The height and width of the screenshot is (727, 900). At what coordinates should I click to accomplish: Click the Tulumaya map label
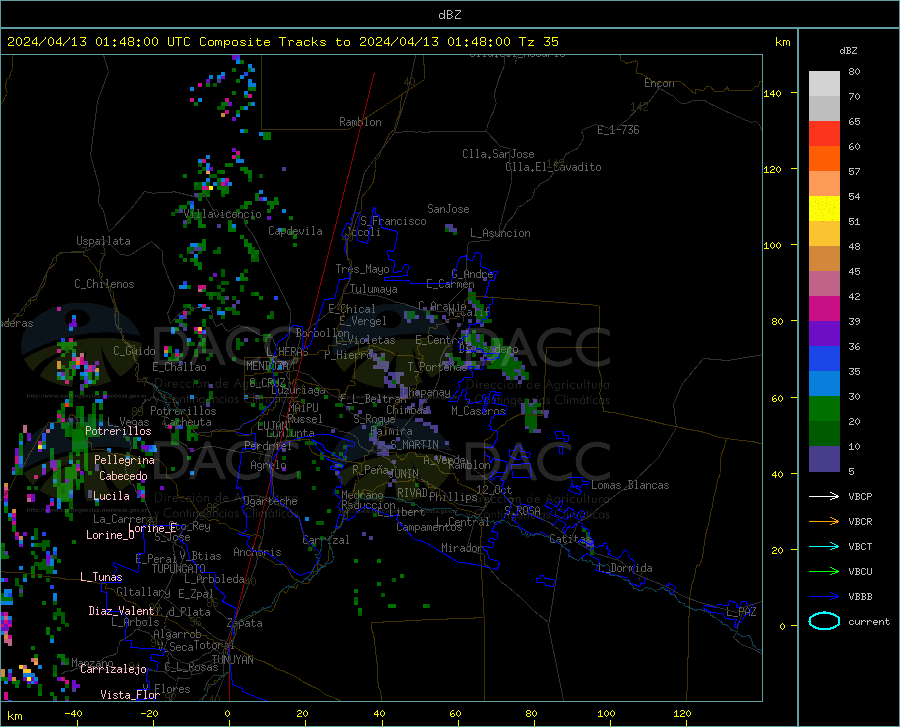click(x=374, y=289)
